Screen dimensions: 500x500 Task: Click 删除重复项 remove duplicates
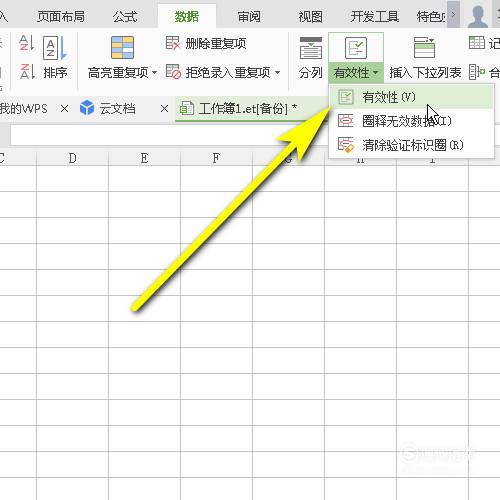(x=206, y=43)
